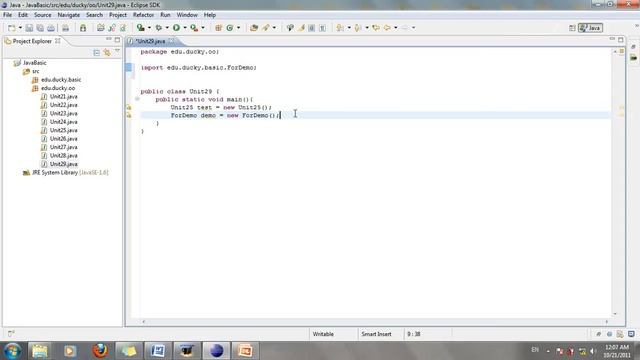This screenshot has width=640, height=360.
Task: Open dropdown arrow next to Run button
Action: pyautogui.click(x=185, y=28)
